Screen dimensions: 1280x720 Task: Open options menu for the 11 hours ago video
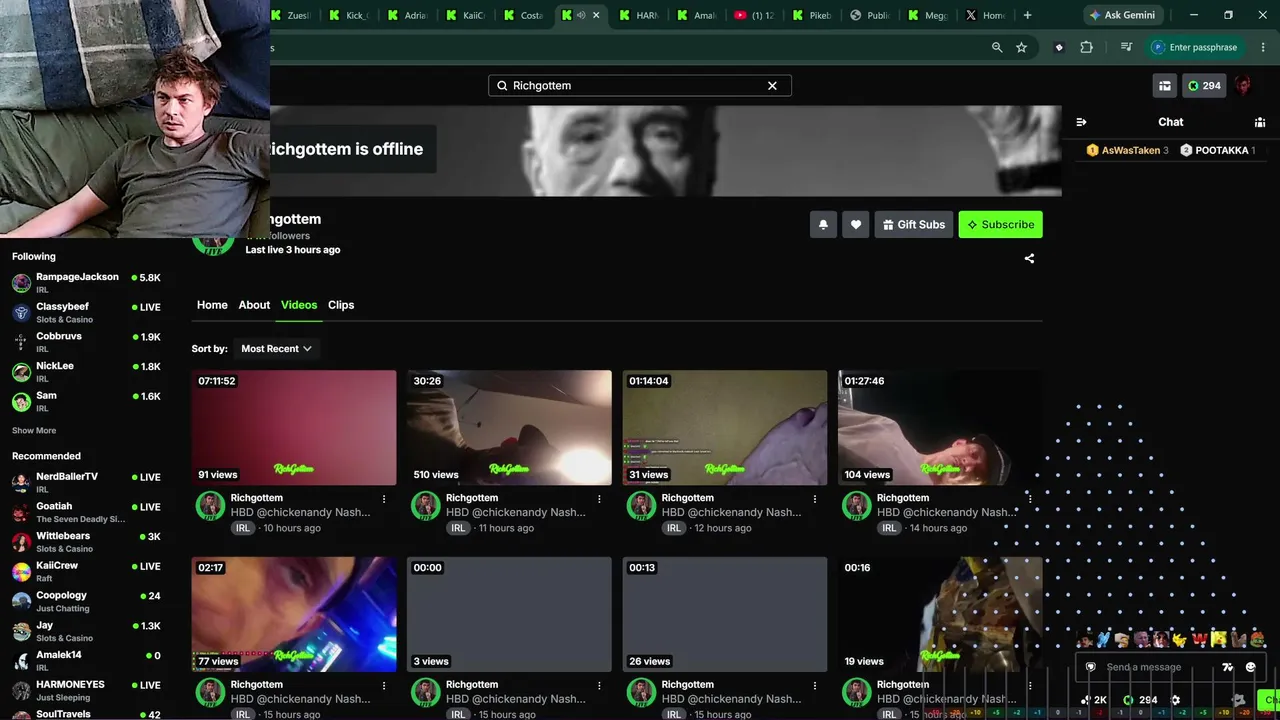(x=600, y=498)
